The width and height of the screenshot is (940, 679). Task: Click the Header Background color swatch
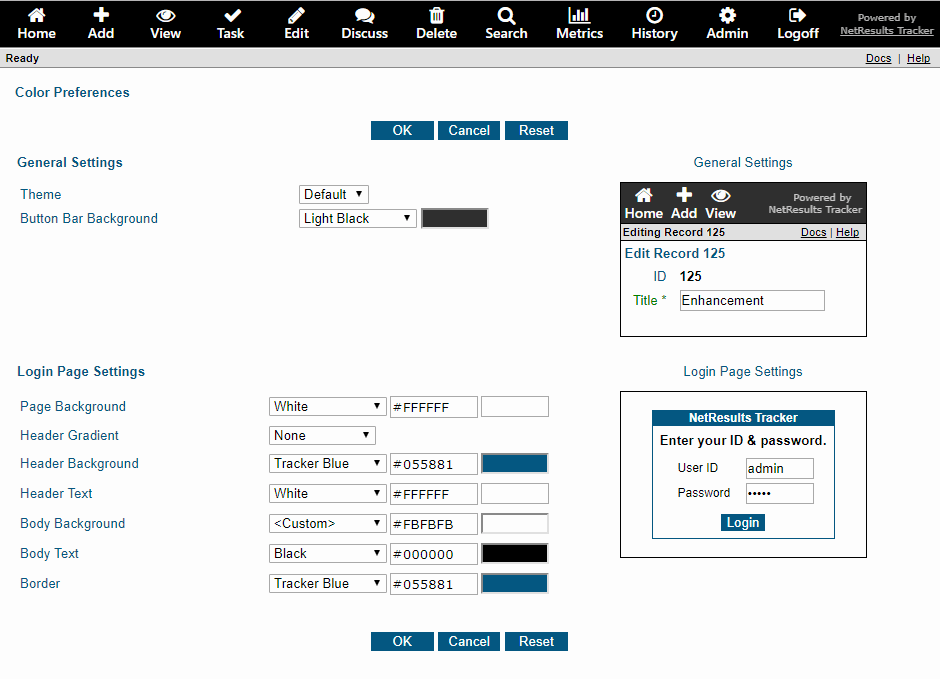(x=515, y=463)
